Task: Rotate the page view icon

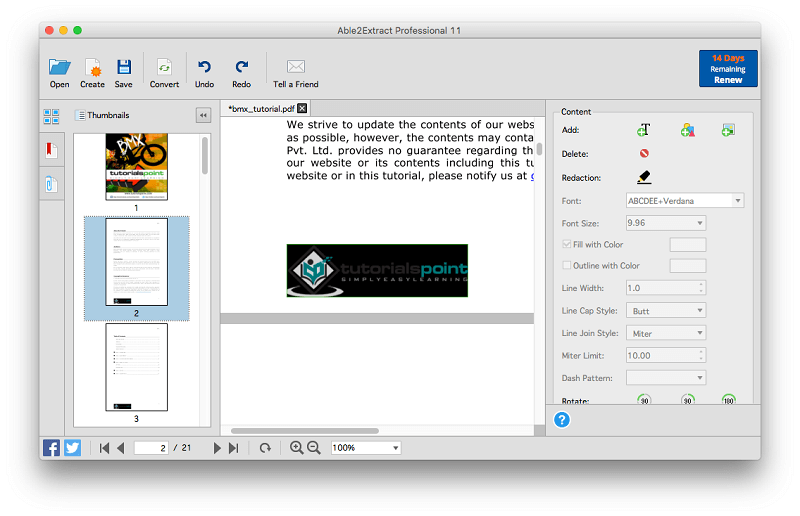Action: point(265,448)
